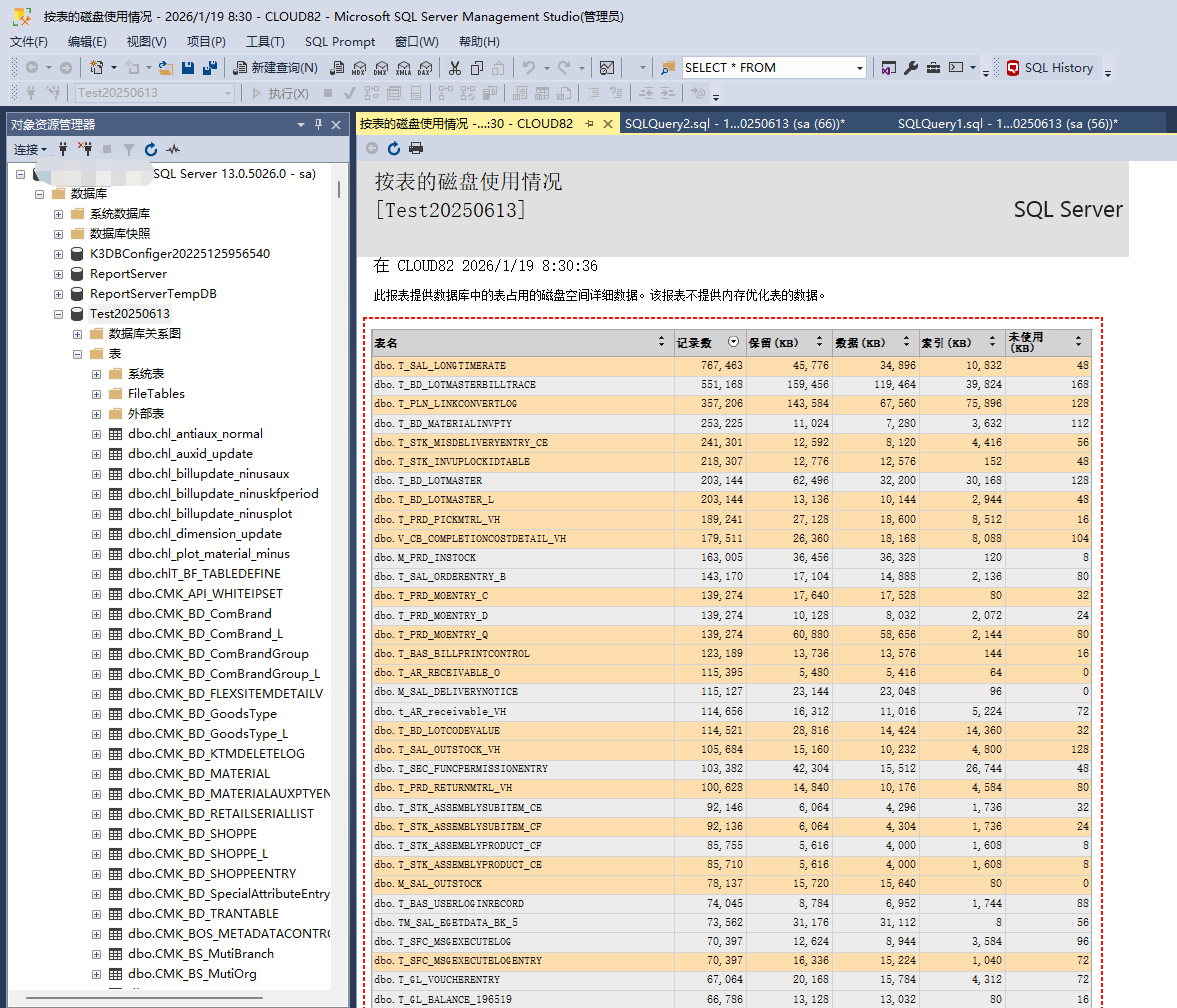The height and width of the screenshot is (1008, 1177).
Task: Select dbo.CMK_BD_MATERIAL table in tree
Action: click(199, 774)
